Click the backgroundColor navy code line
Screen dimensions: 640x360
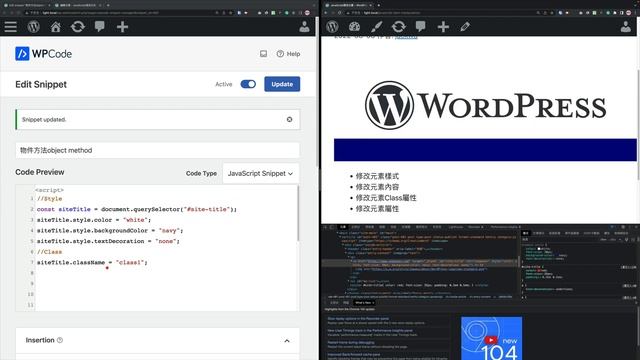pyautogui.click(x=110, y=231)
